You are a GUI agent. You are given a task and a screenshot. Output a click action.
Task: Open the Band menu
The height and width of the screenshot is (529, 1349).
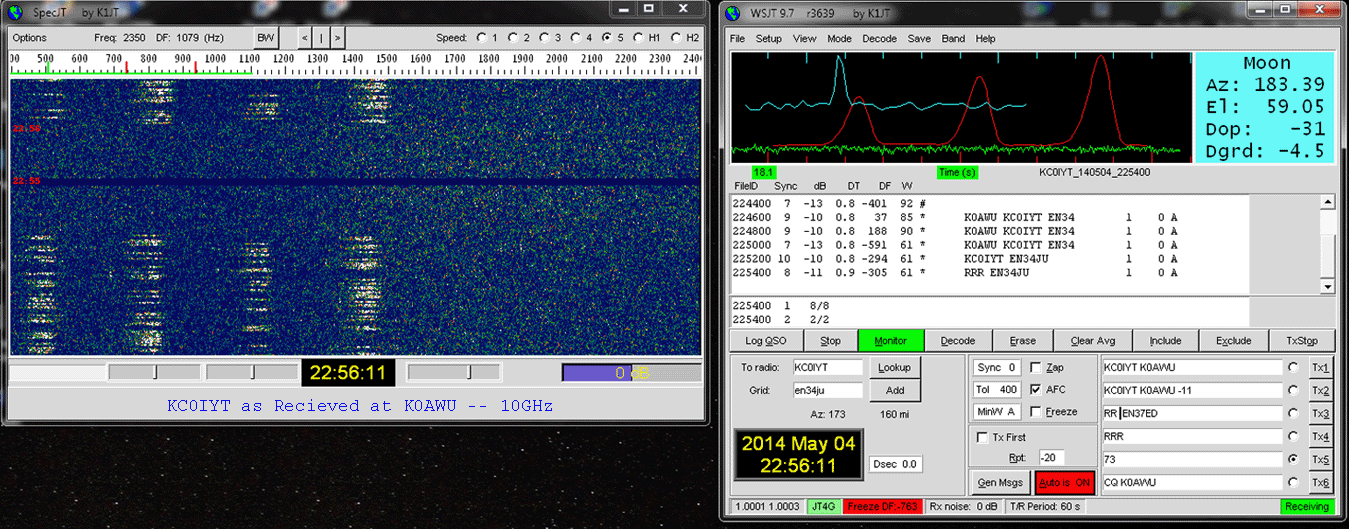pos(953,39)
